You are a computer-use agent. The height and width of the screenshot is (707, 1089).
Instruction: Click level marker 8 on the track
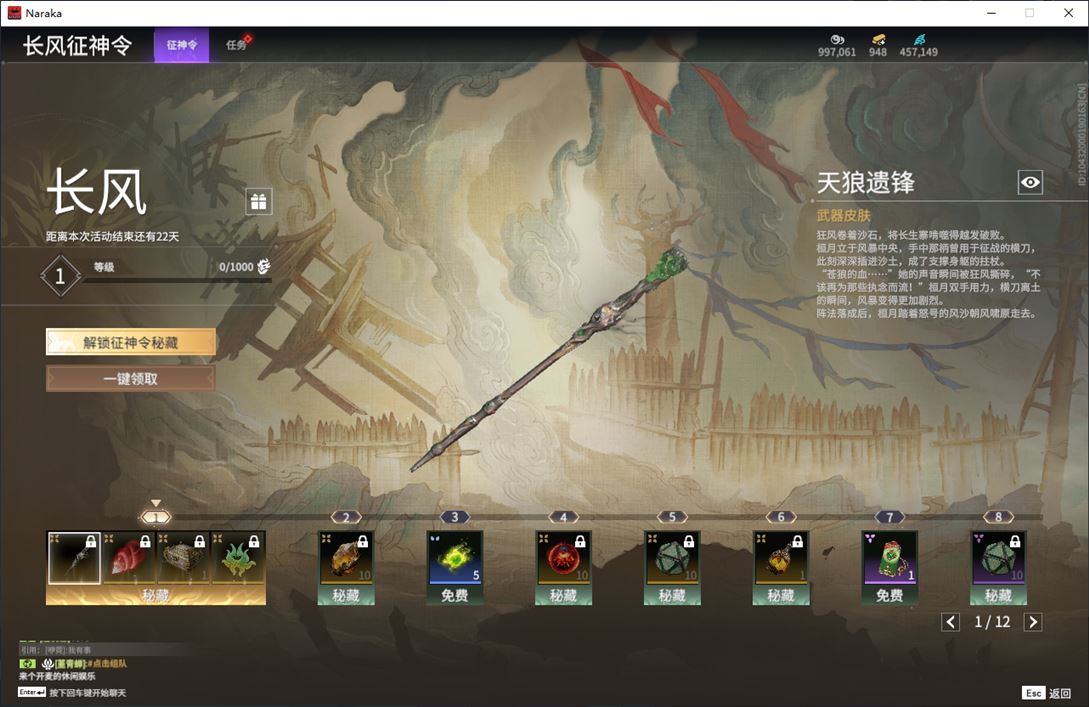click(x=998, y=517)
